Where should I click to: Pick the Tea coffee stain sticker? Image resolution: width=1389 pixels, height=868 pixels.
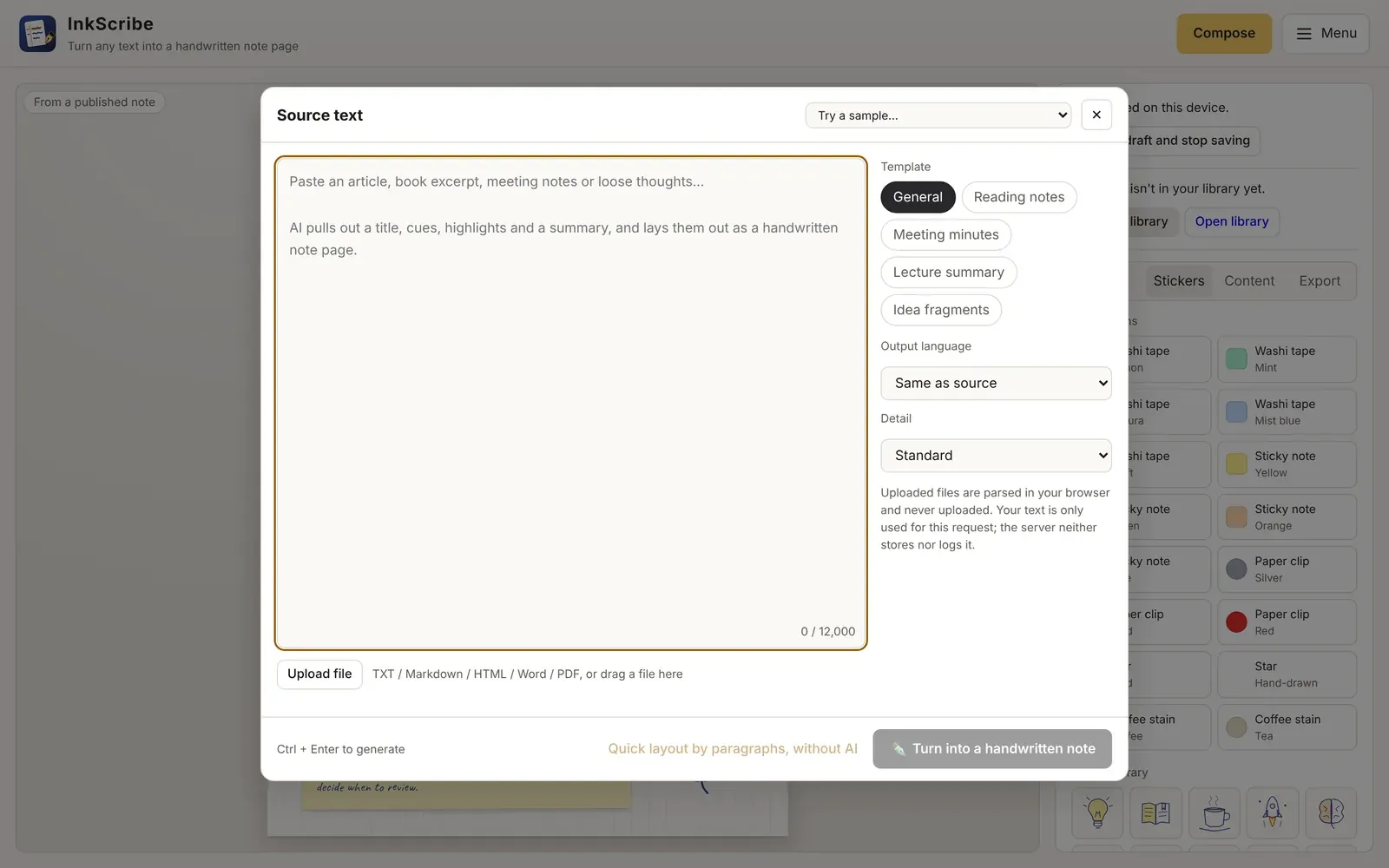click(1287, 727)
